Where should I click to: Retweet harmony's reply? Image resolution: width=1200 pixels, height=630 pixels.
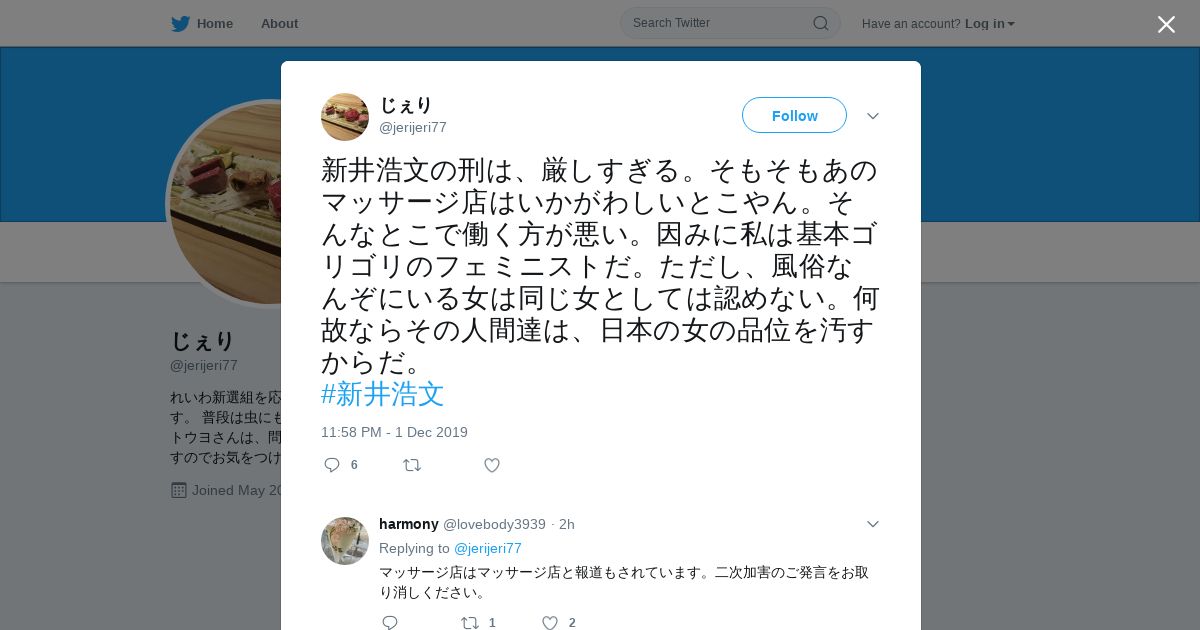pos(470,623)
